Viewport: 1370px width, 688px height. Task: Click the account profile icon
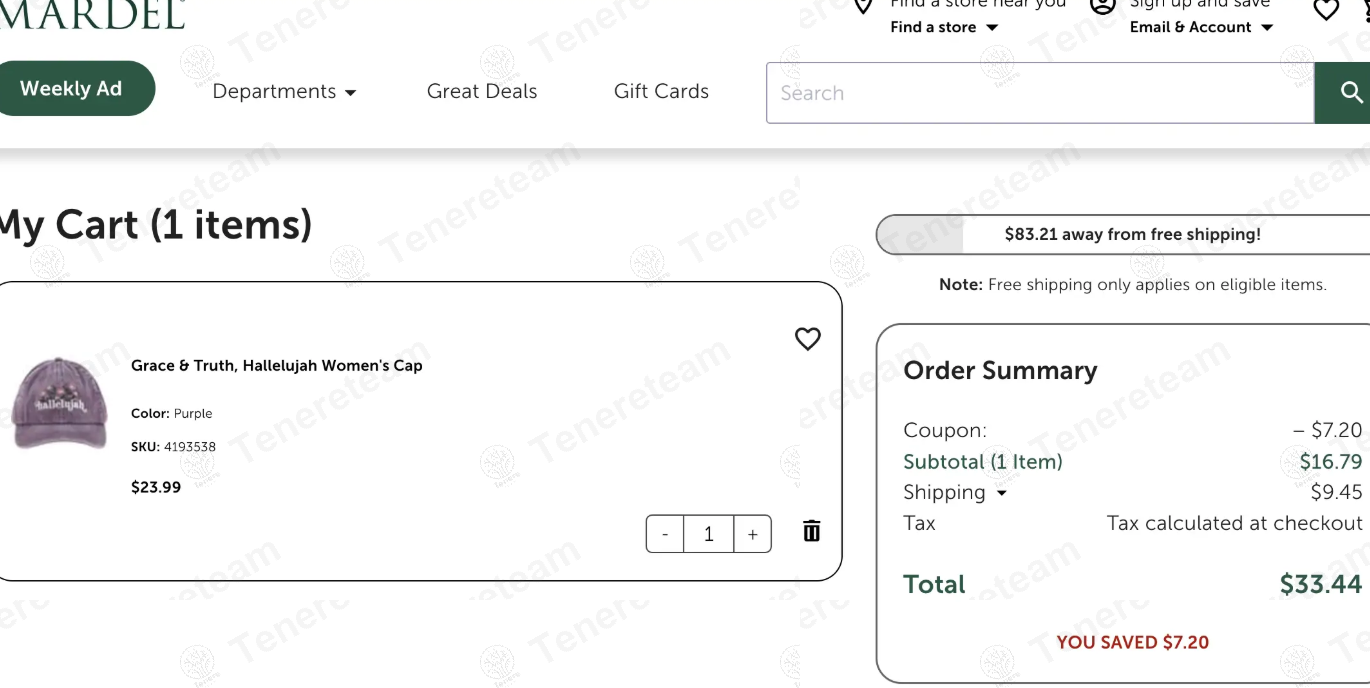(x=1103, y=7)
